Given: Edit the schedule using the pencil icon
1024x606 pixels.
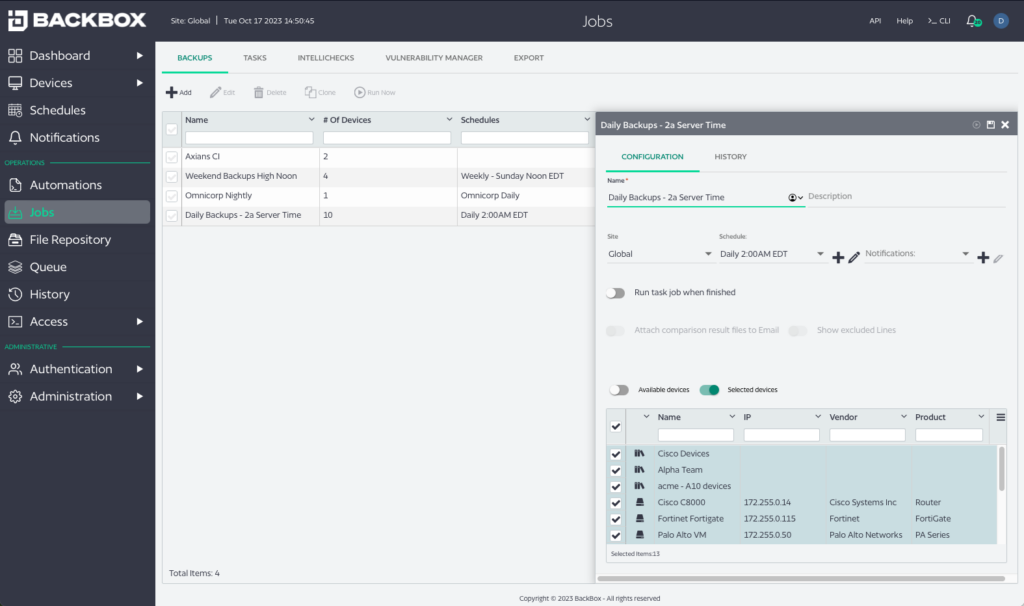Looking at the screenshot, I should [853, 257].
